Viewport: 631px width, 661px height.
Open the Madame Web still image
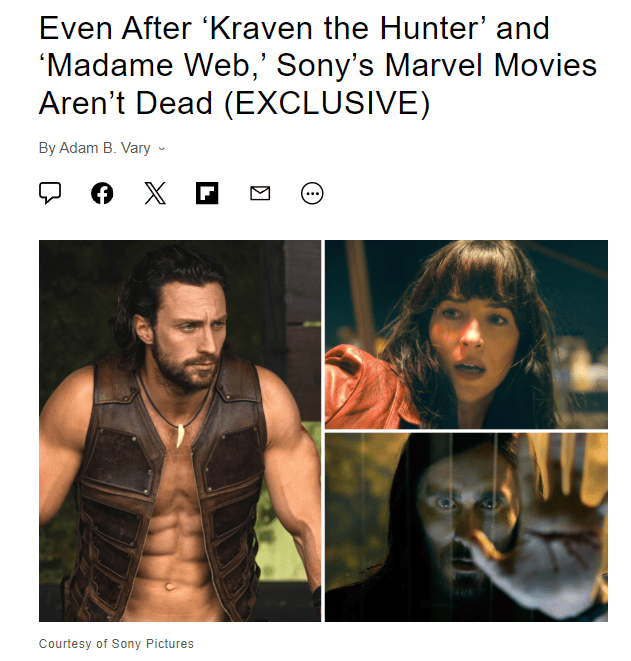[x=466, y=334]
